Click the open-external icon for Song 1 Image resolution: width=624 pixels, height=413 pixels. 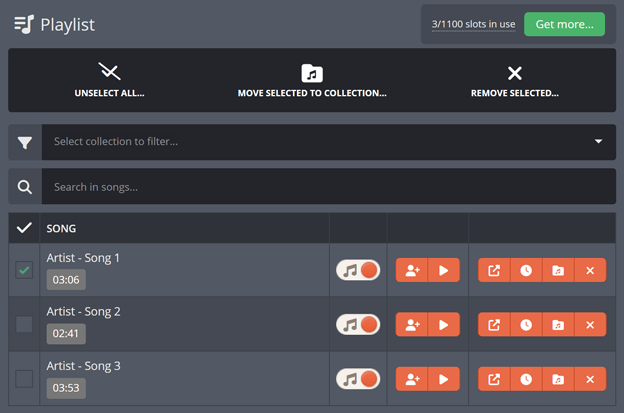tap(494, 270)
